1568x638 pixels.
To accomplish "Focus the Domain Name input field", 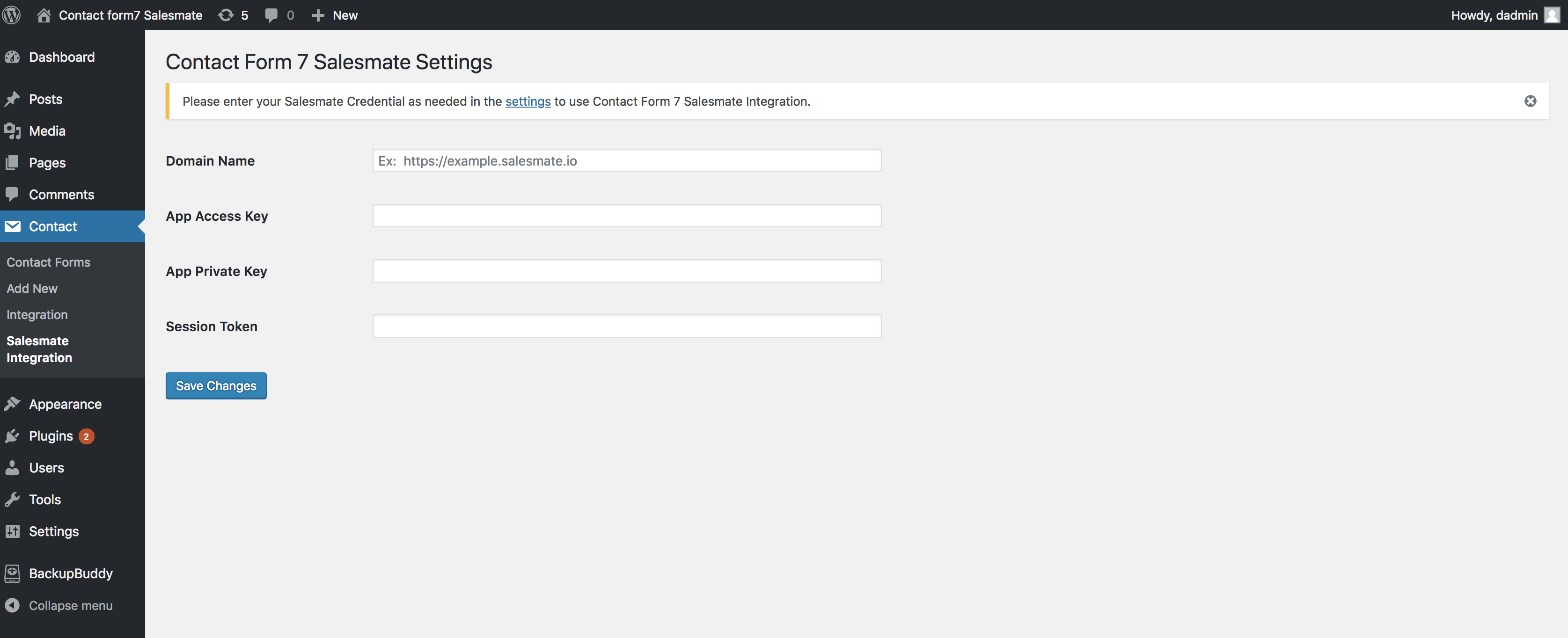I will (x=626, y=160).
